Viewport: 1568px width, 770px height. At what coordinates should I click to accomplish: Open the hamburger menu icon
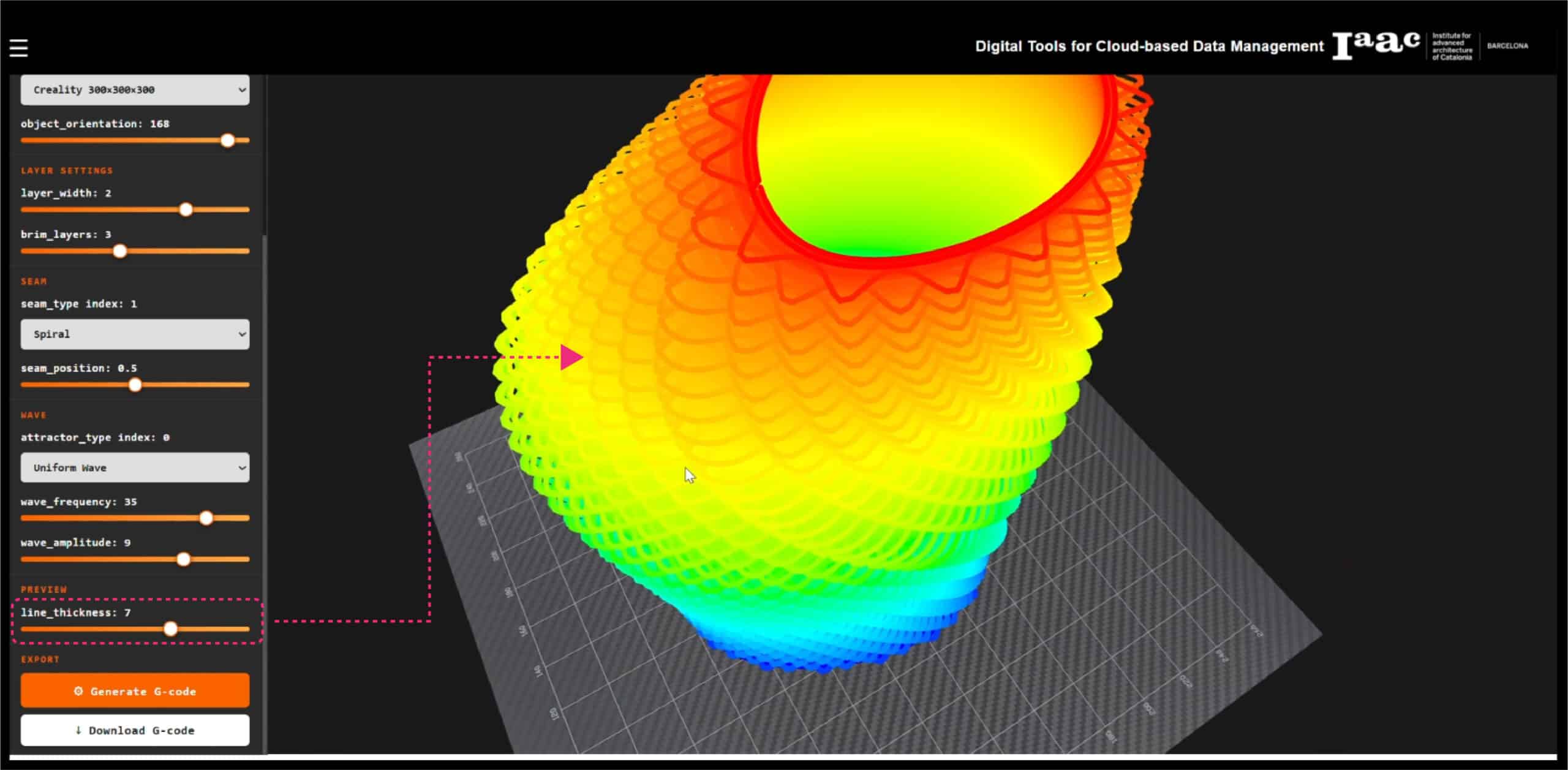tap(18, 48)
